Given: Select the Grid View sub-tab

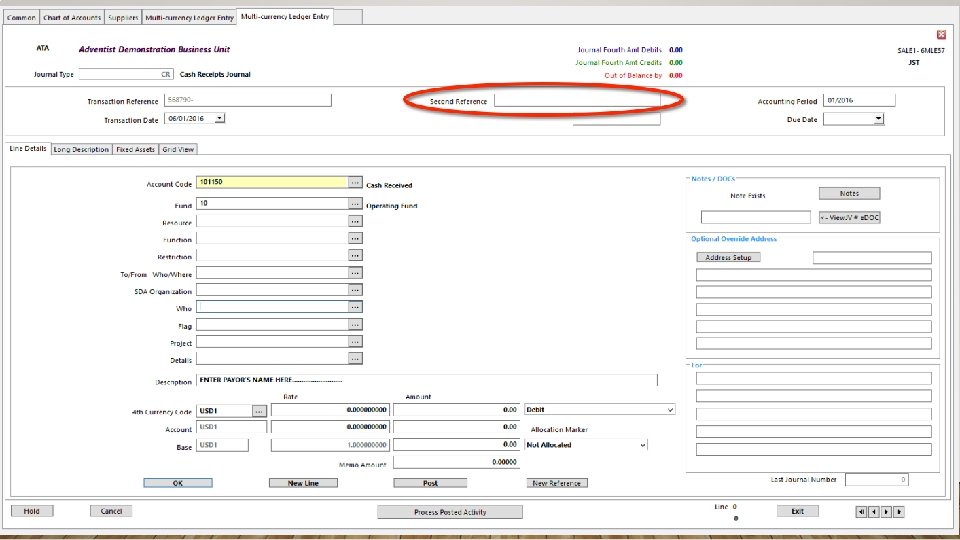Looking at the screenshot, I should [x=178, y=149].
